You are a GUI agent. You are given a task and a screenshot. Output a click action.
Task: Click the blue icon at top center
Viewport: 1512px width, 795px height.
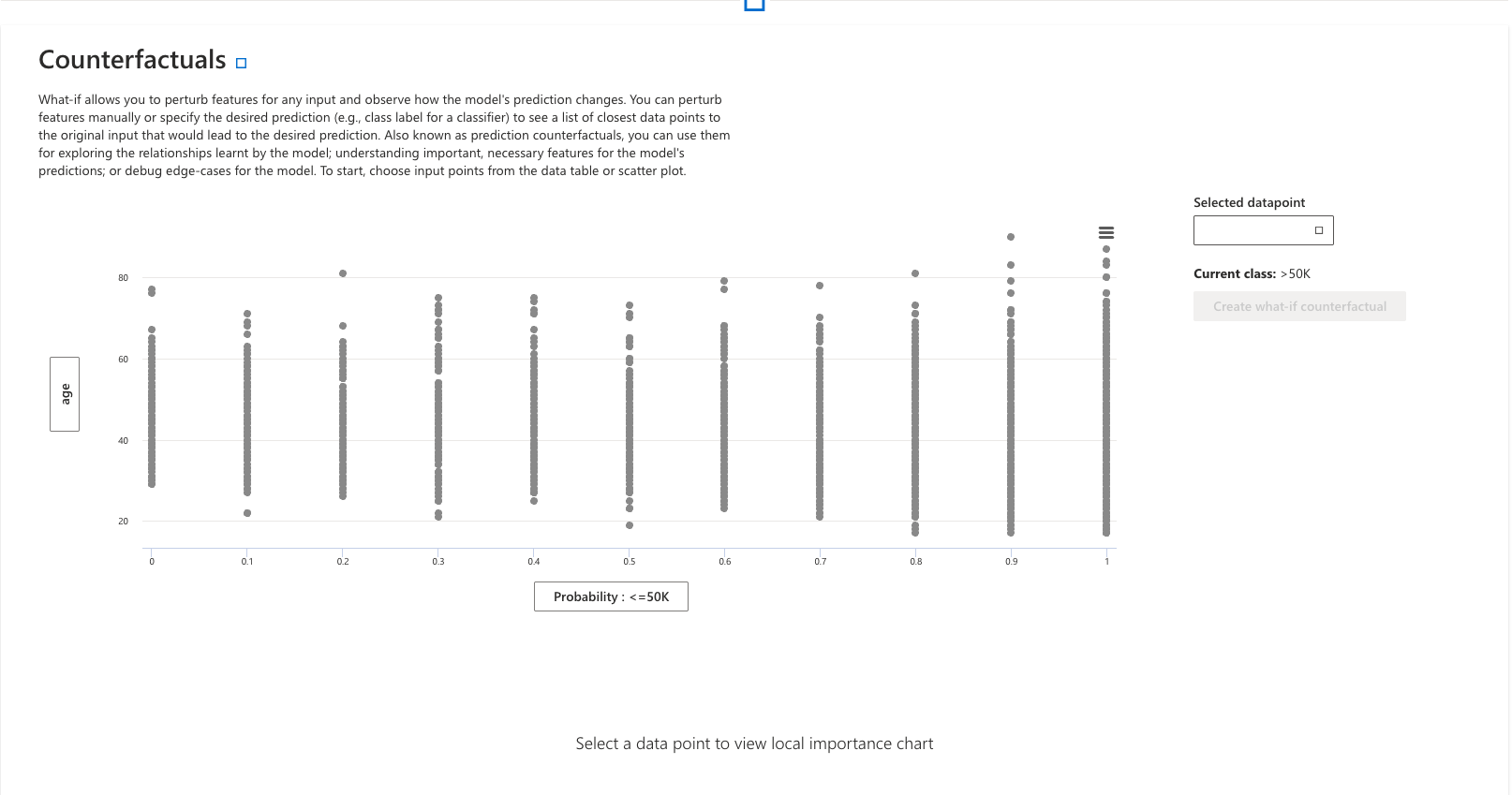pos(754,5)
